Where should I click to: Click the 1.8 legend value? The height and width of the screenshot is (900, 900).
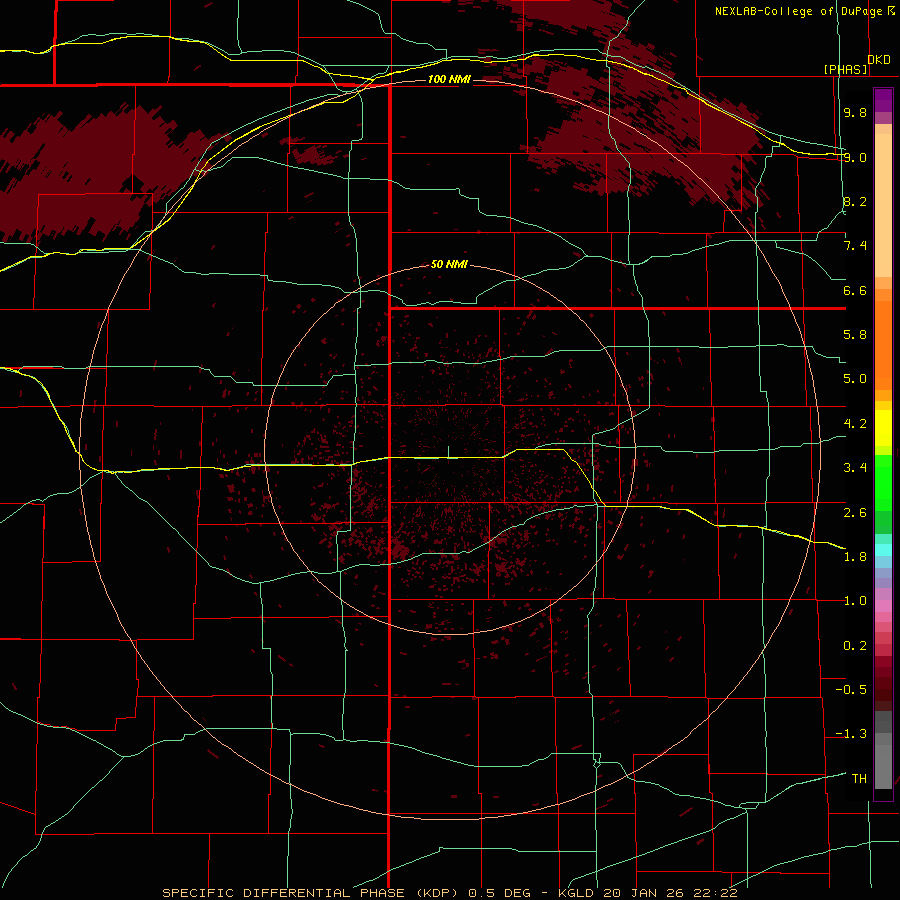coord(855,557)
